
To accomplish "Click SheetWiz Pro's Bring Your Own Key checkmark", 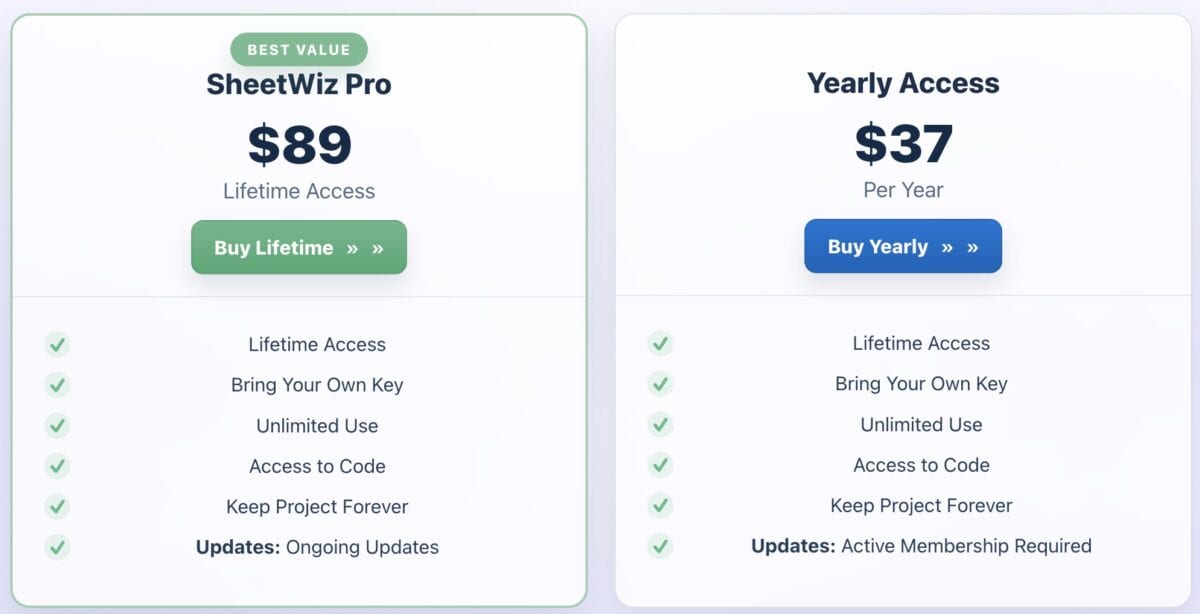I will tap(57, 385).
